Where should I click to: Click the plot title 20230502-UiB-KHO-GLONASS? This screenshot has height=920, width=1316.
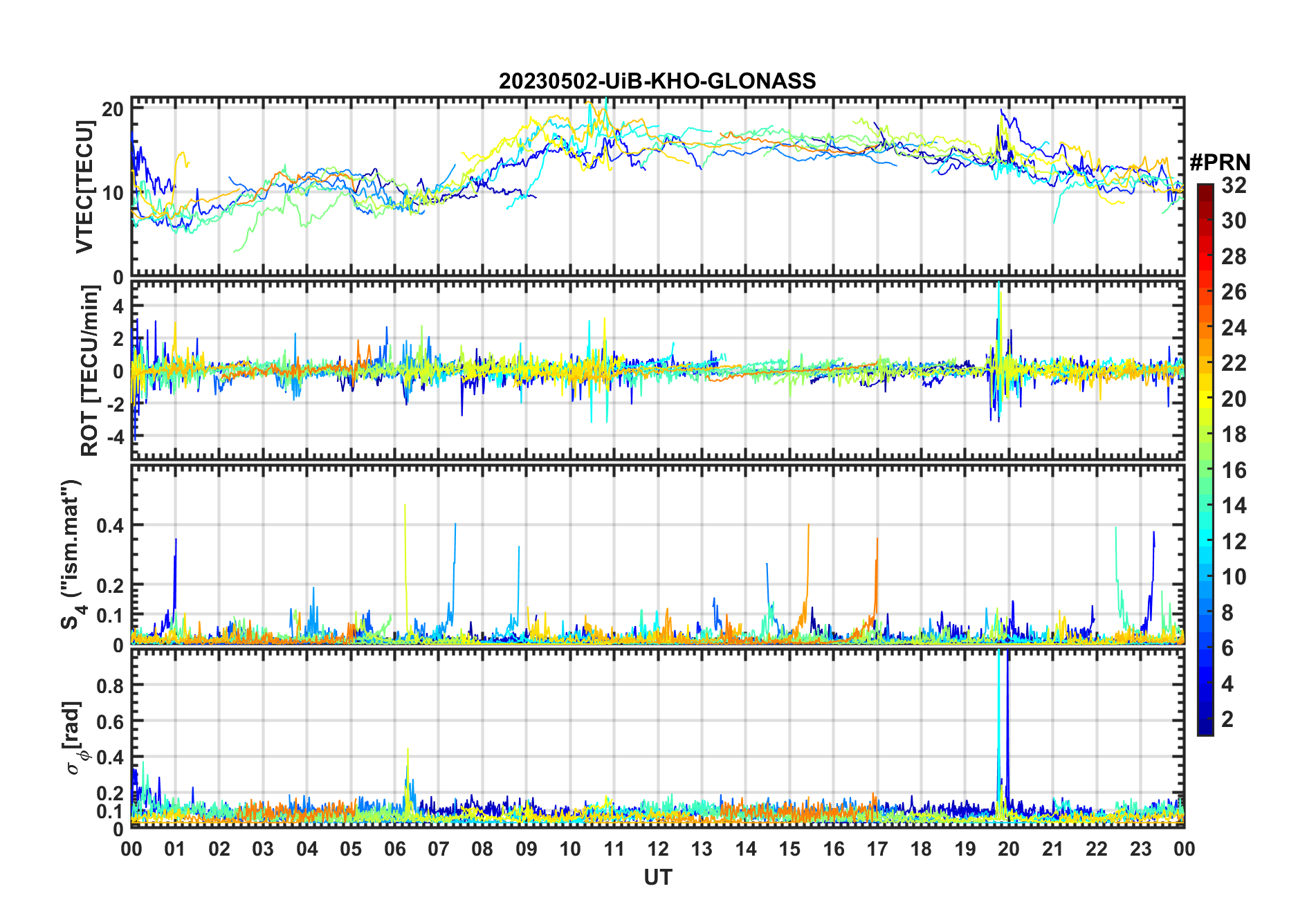click(x=657, y=81)
